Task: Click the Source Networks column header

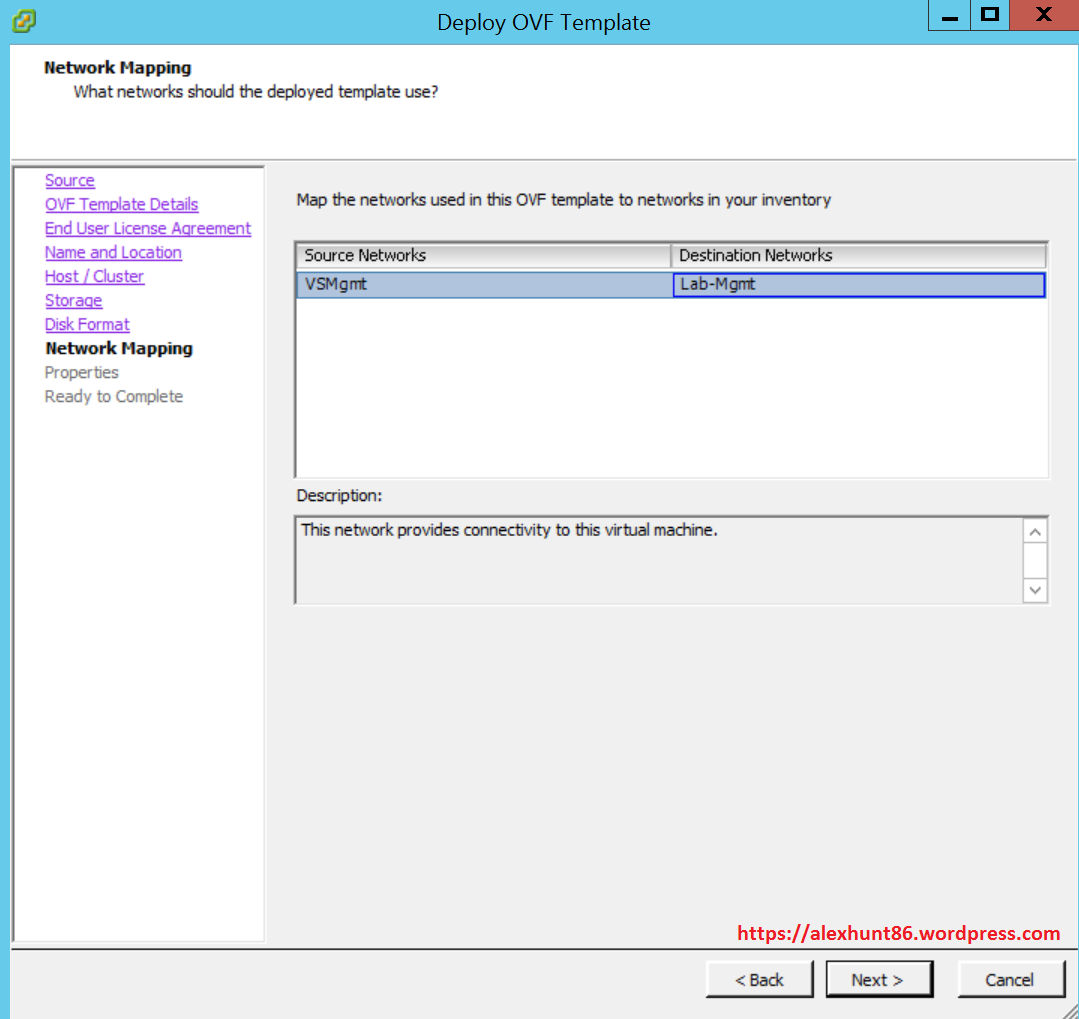Action: 484,256
